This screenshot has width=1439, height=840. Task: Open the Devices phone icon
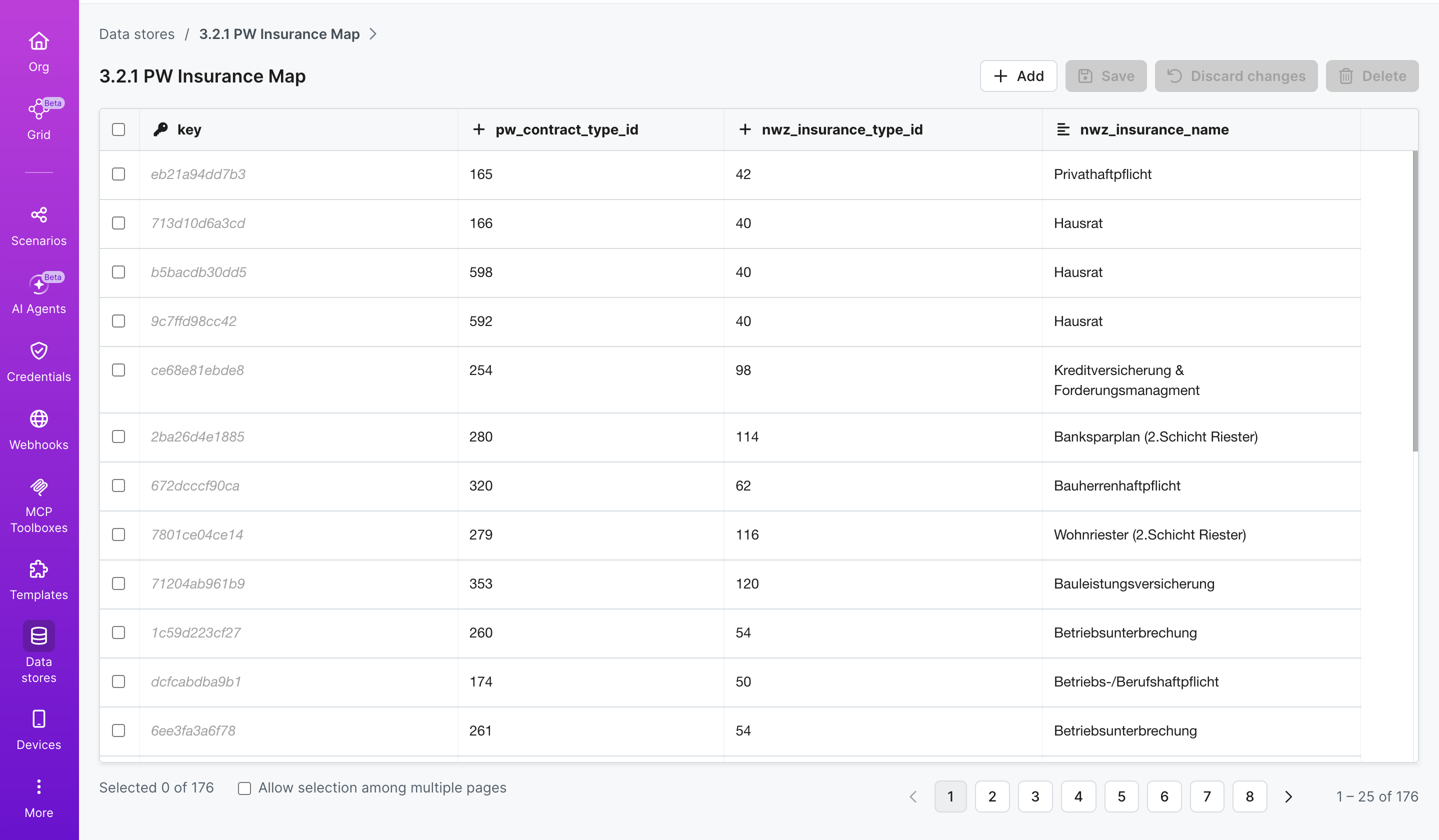point(39,719)
